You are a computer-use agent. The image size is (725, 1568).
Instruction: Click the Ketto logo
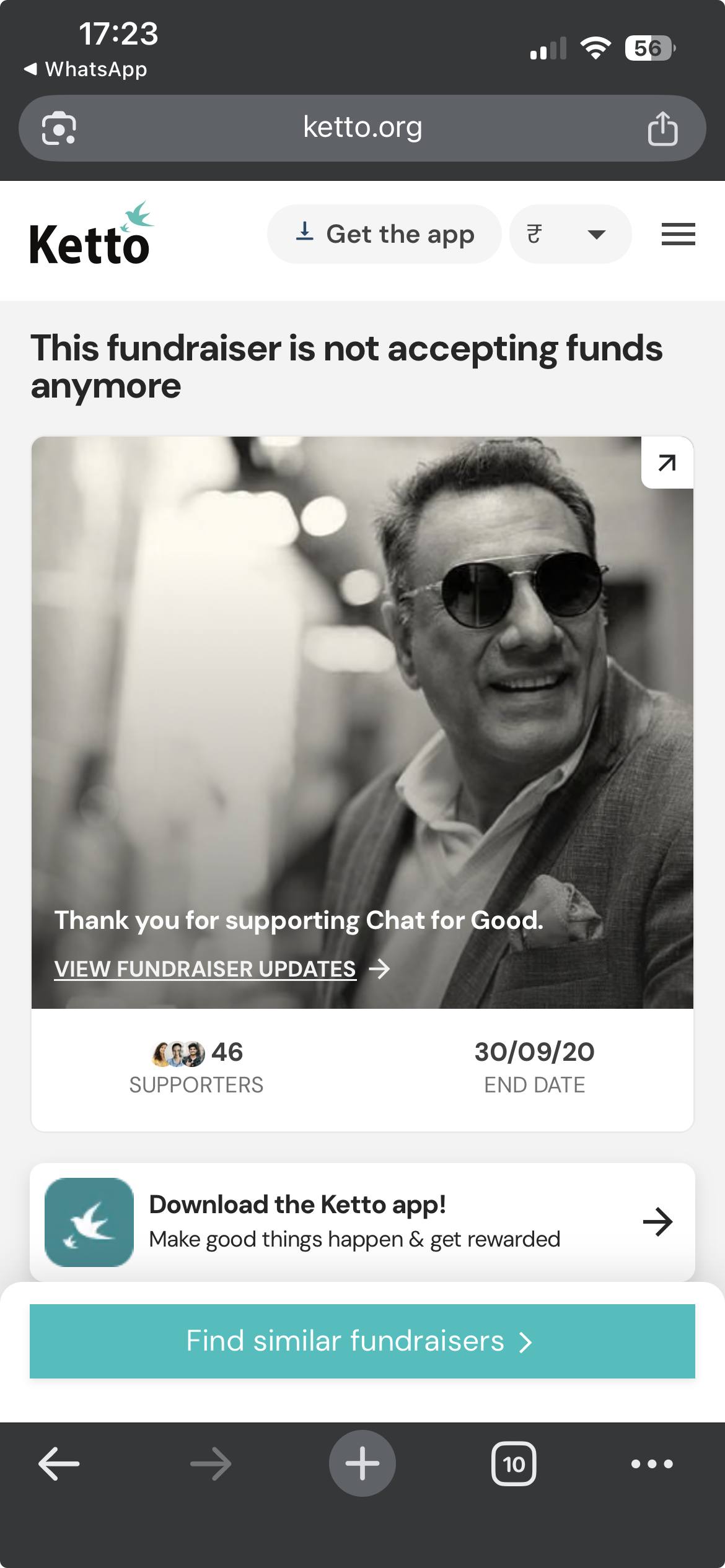[92, 233]
